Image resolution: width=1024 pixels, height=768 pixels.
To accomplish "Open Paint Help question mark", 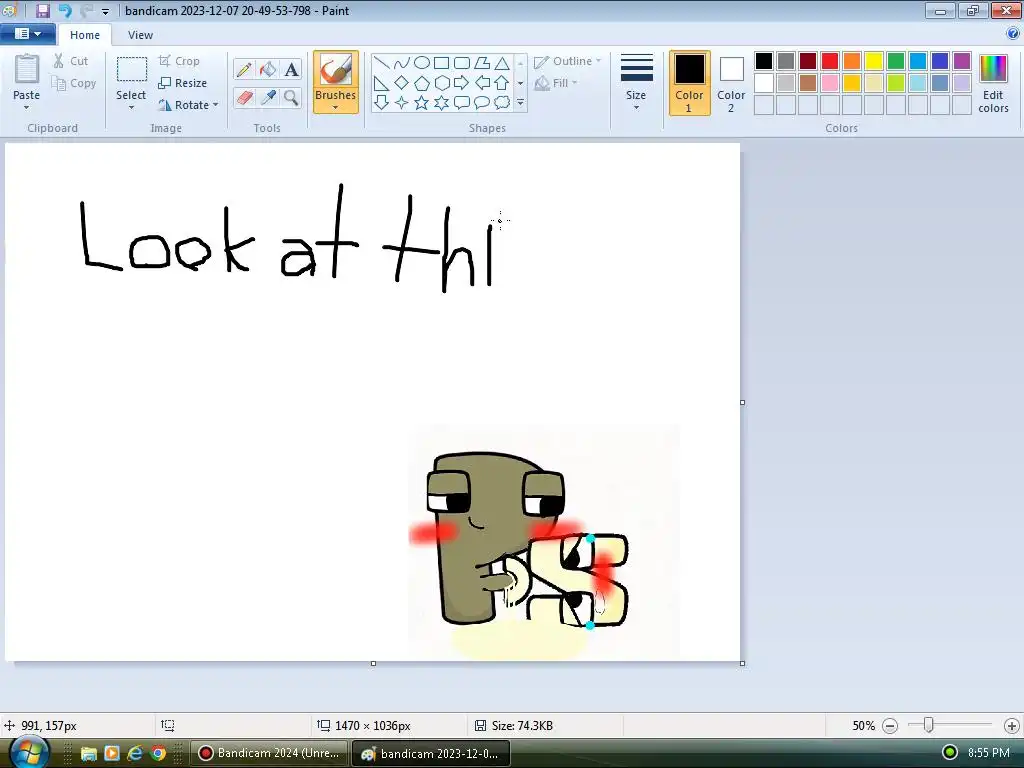I will click(x=1013, y=34).
